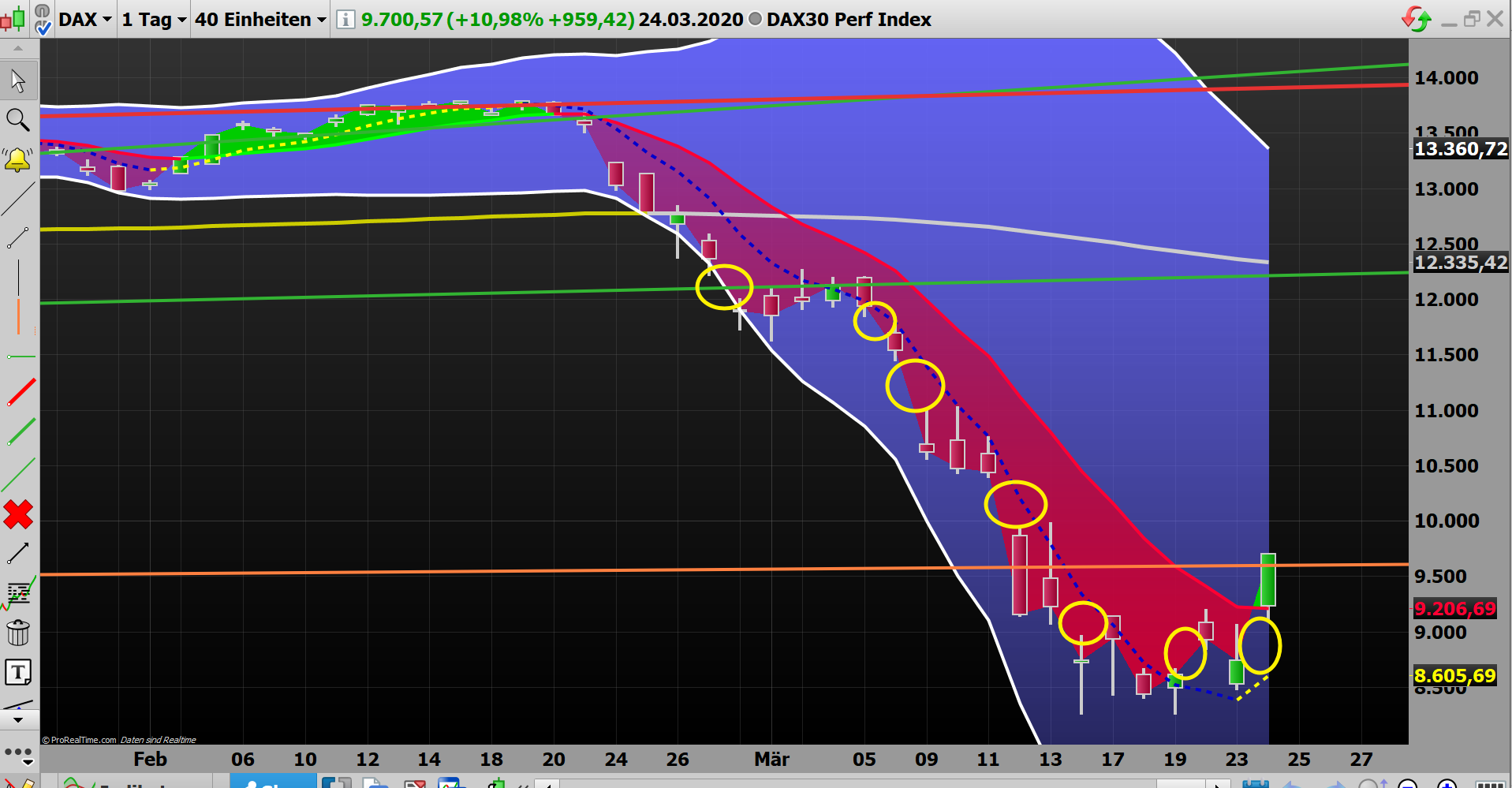Click the trash can eraser tool

tap(18, 633)
